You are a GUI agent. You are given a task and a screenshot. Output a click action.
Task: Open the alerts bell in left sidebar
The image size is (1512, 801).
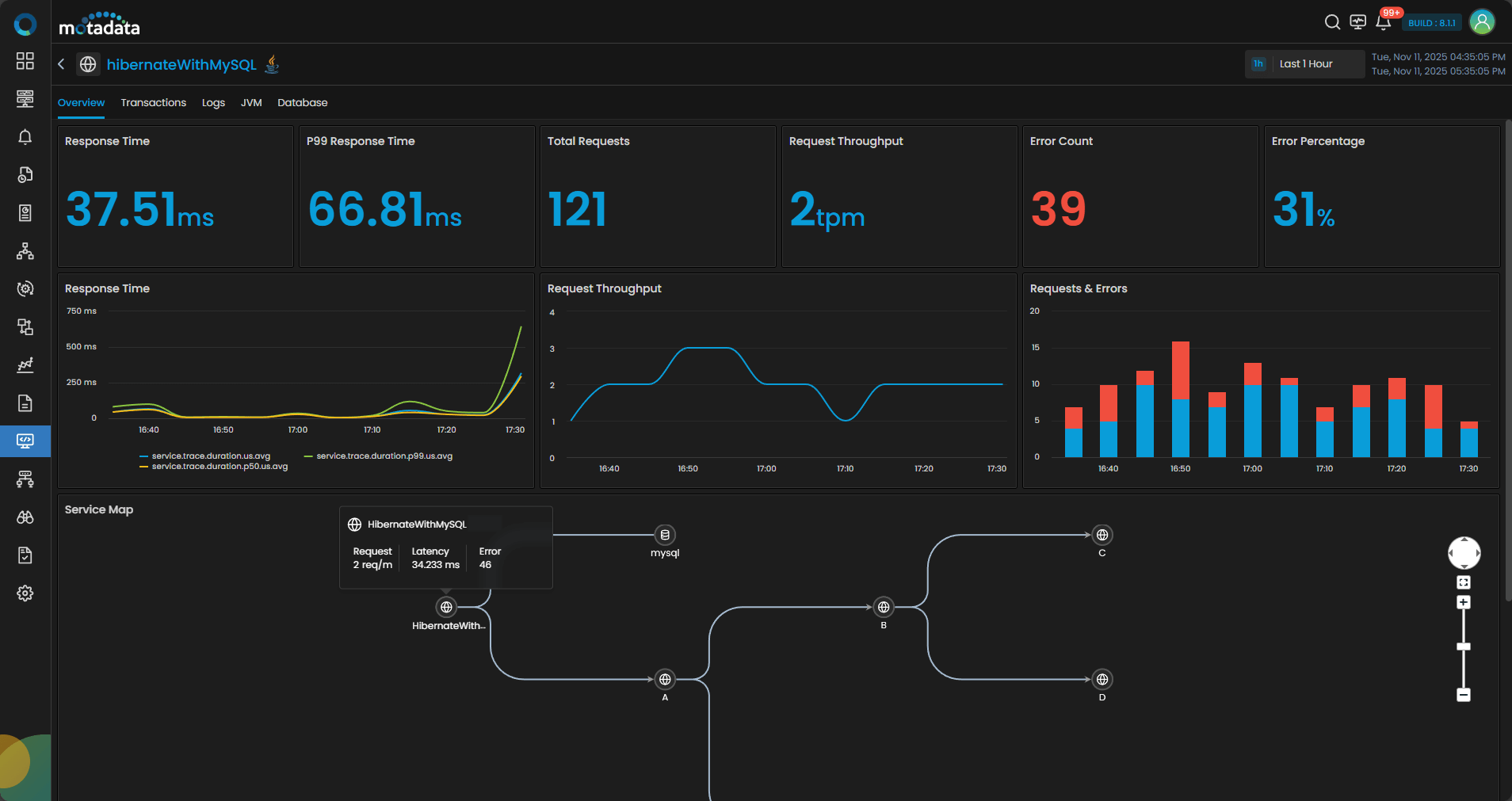(25, 137)
